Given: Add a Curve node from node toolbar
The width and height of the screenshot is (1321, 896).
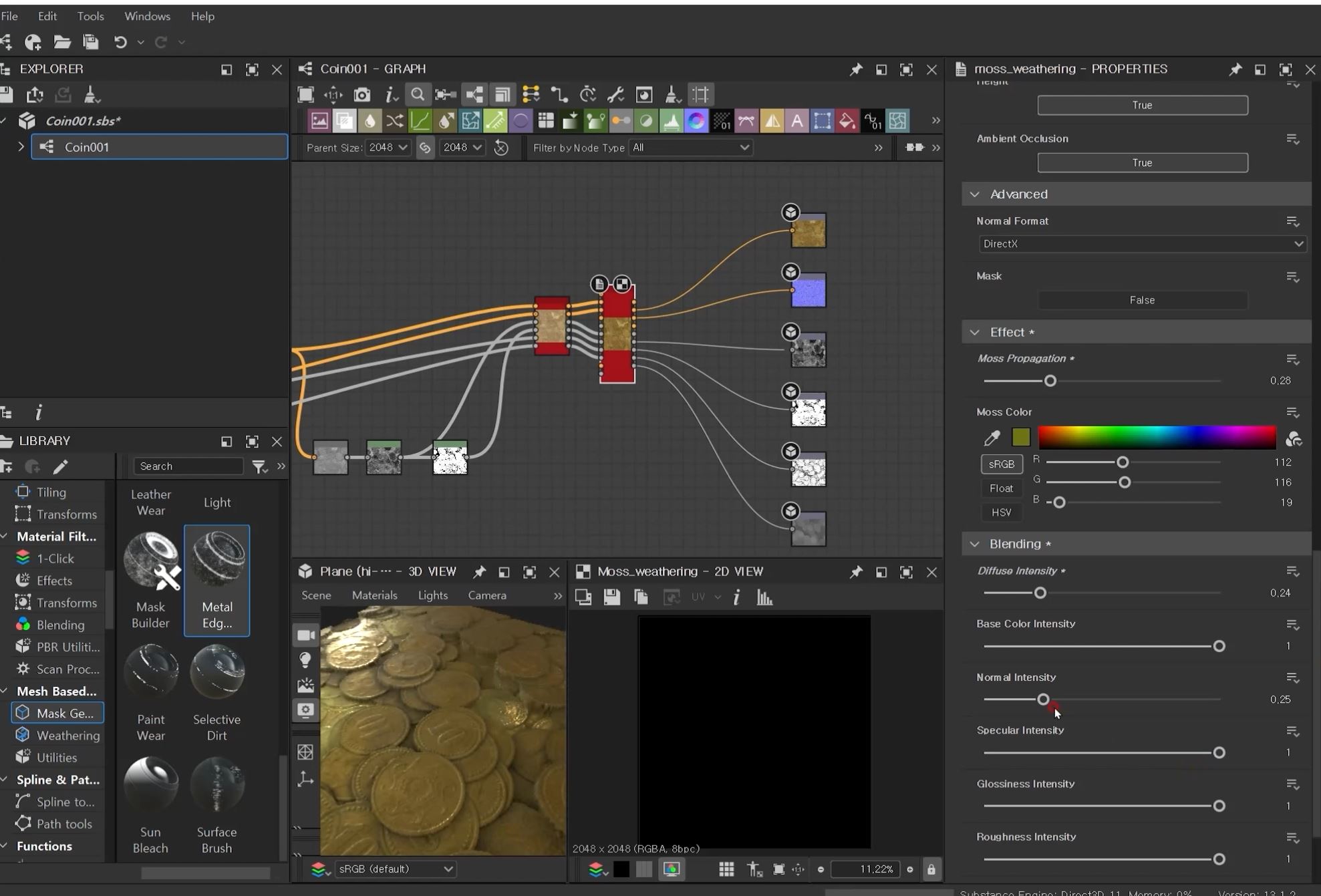Looking at the screenshot, I should pos(420,121).
